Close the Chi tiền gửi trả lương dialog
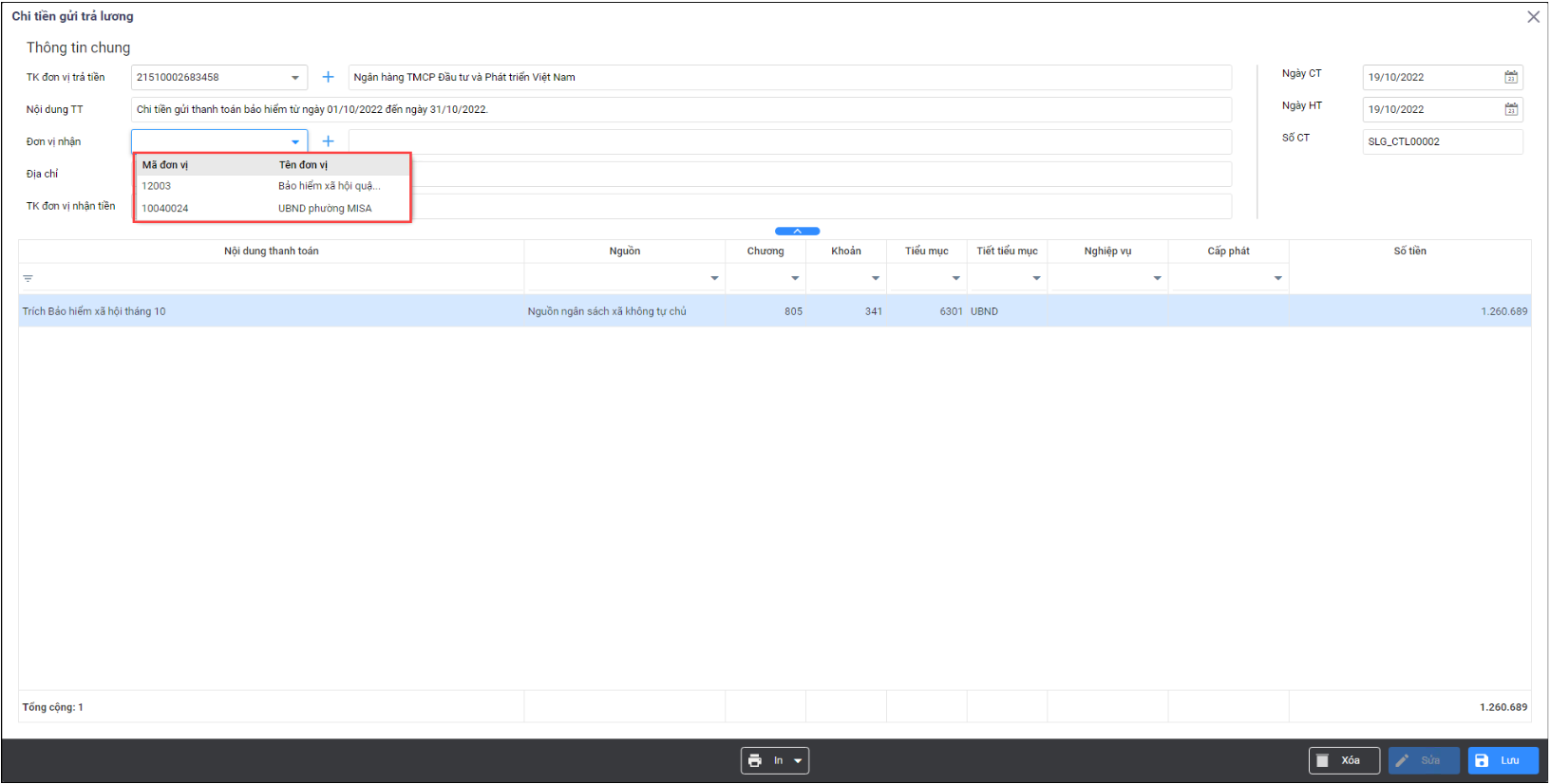This screenshot has width=1550, height=784. click(x=1533, y=17)
